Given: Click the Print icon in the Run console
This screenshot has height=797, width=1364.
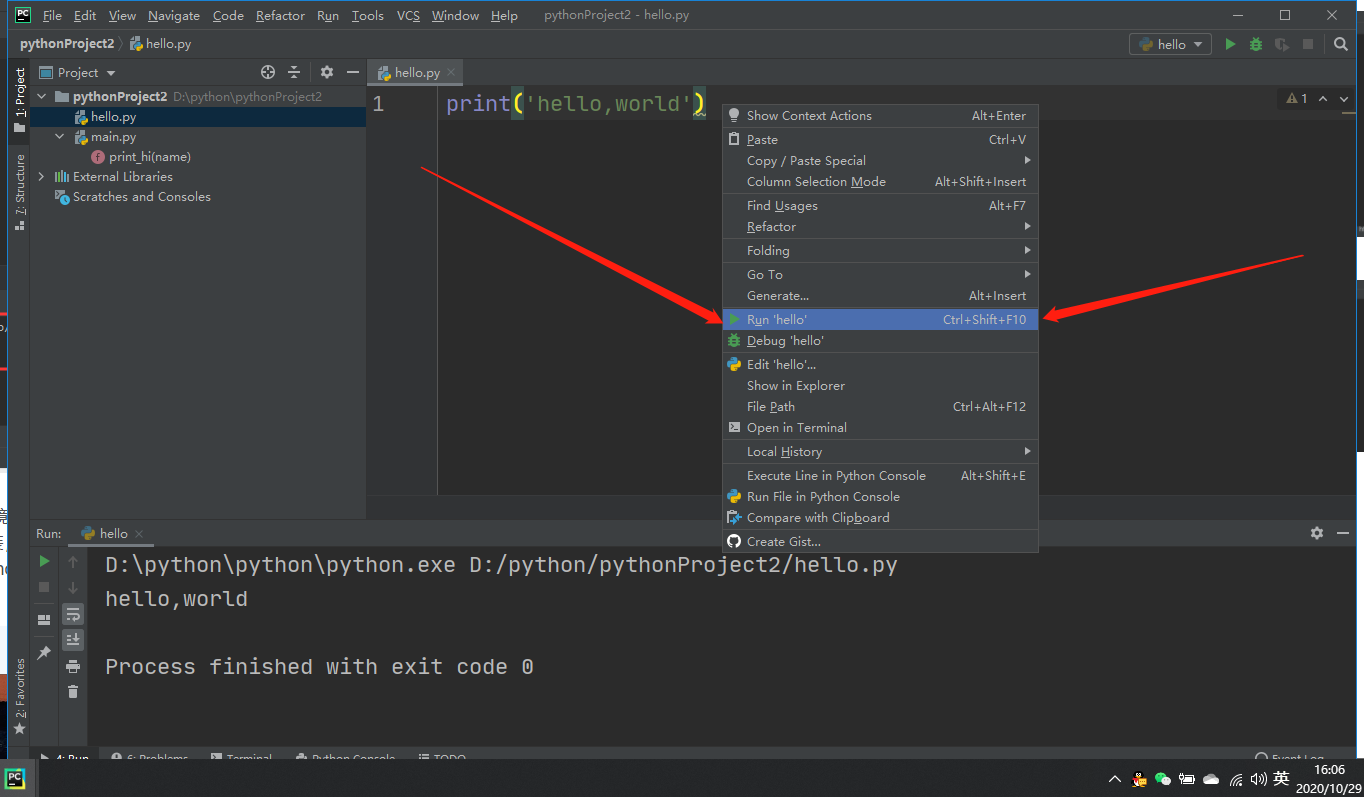Looking at the screenshot, I should [x=73, y=666].
